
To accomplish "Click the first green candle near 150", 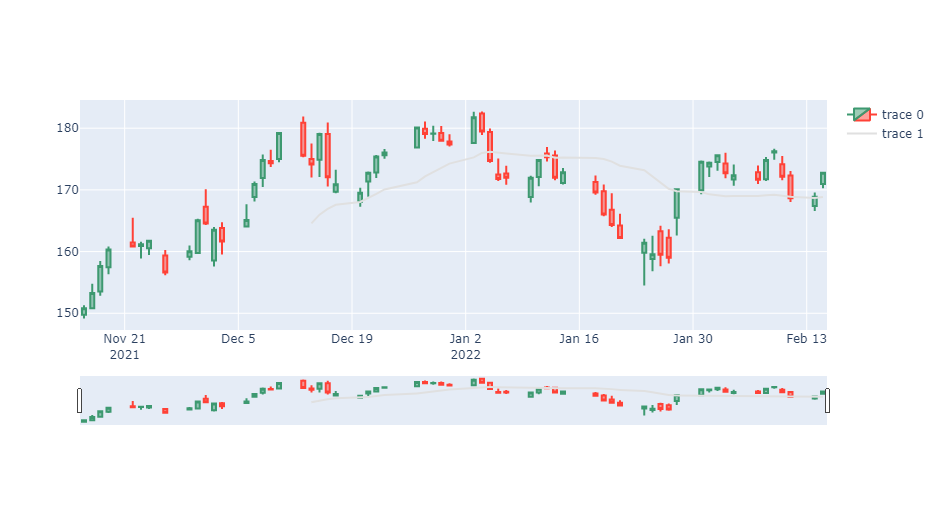I will click(x=84, y=312).
